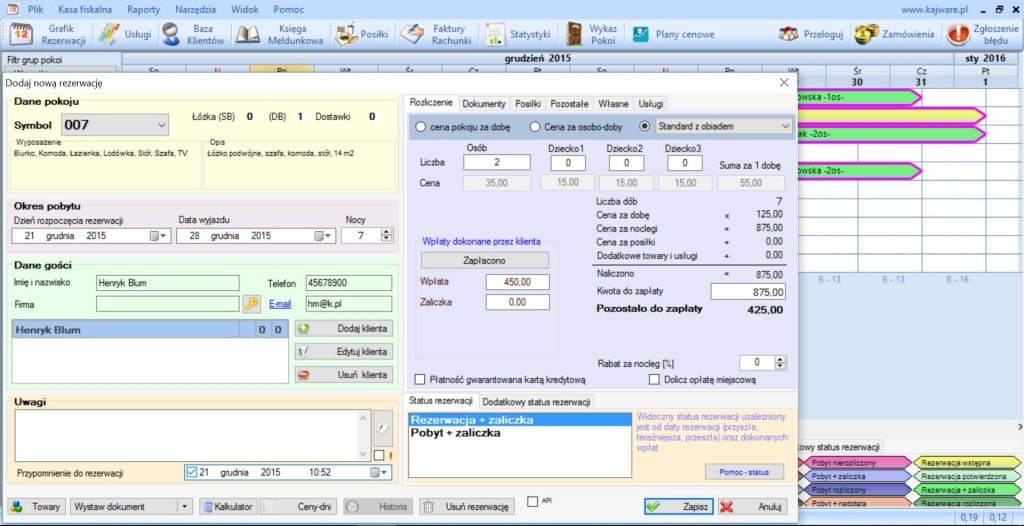Click the Ceny-dni button

[x=300, y=506]
